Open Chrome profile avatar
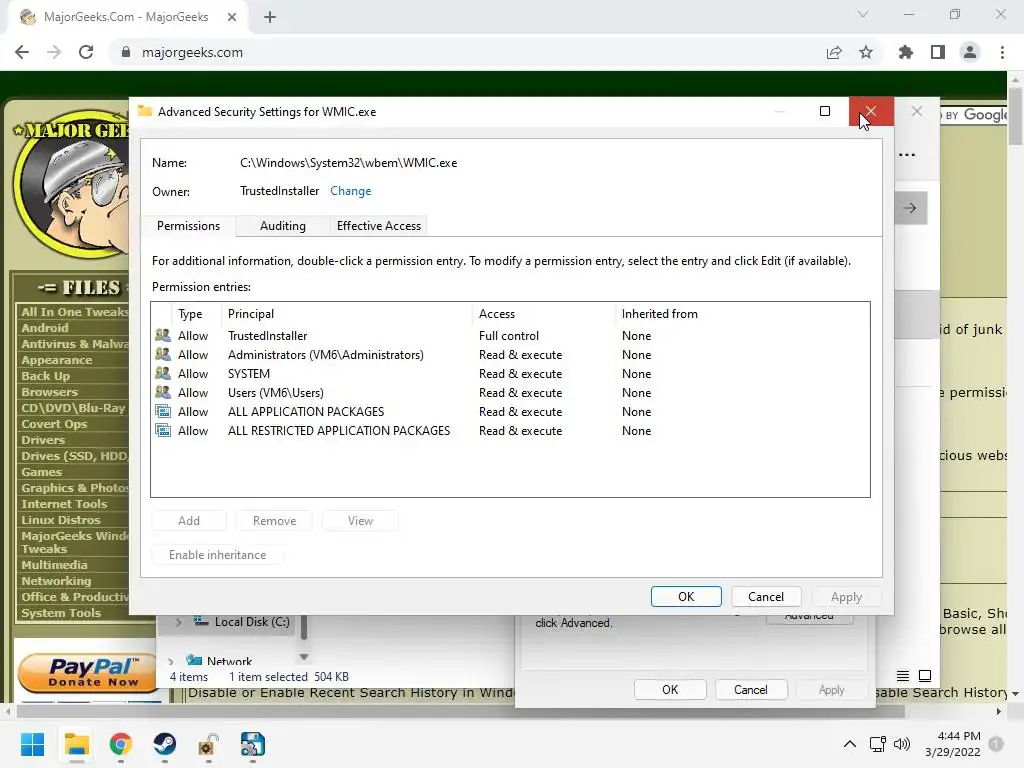The image size is (1024, 768). [970, 52]
